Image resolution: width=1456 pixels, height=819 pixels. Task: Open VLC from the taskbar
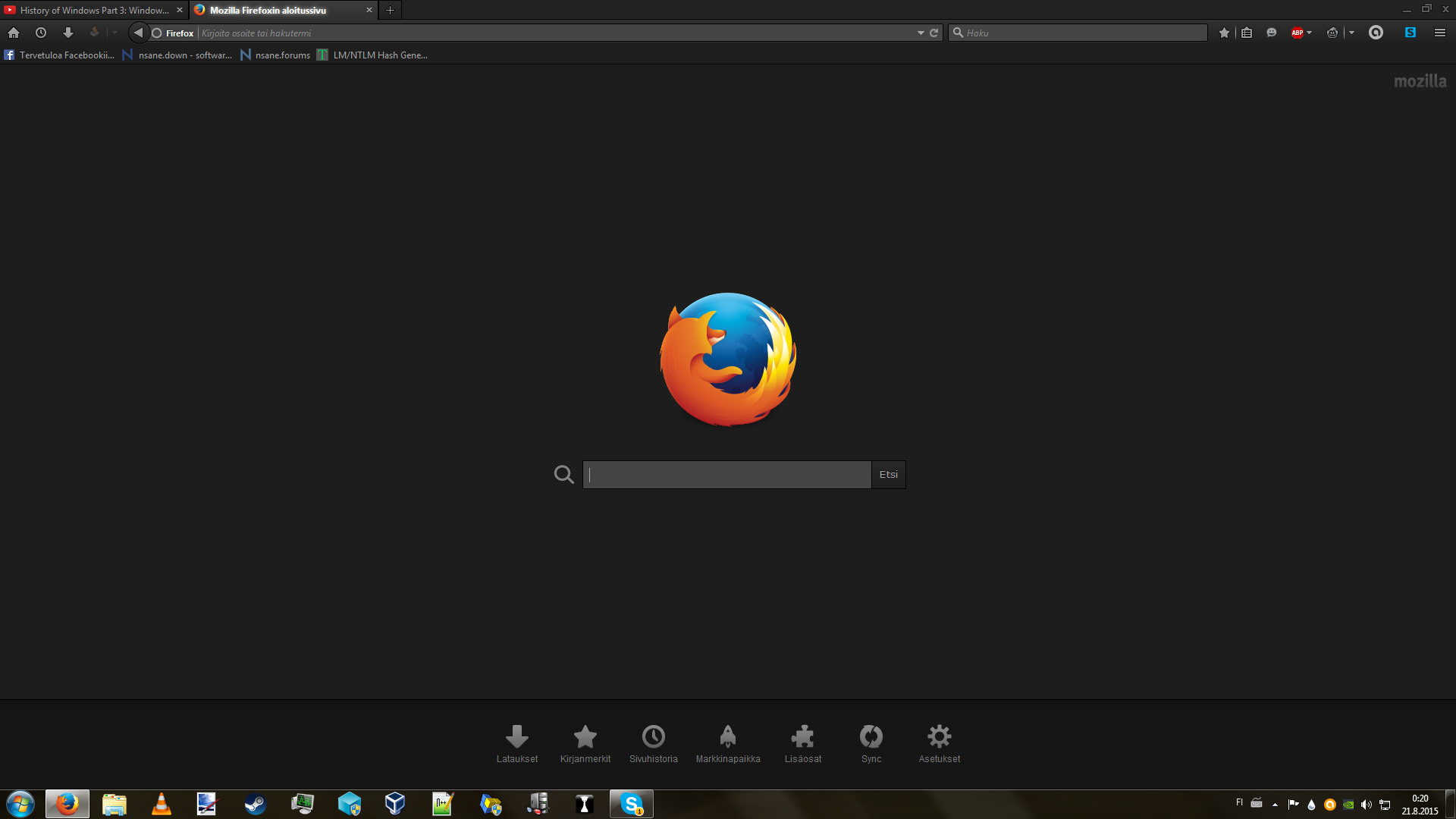click(x=162, y=804)
